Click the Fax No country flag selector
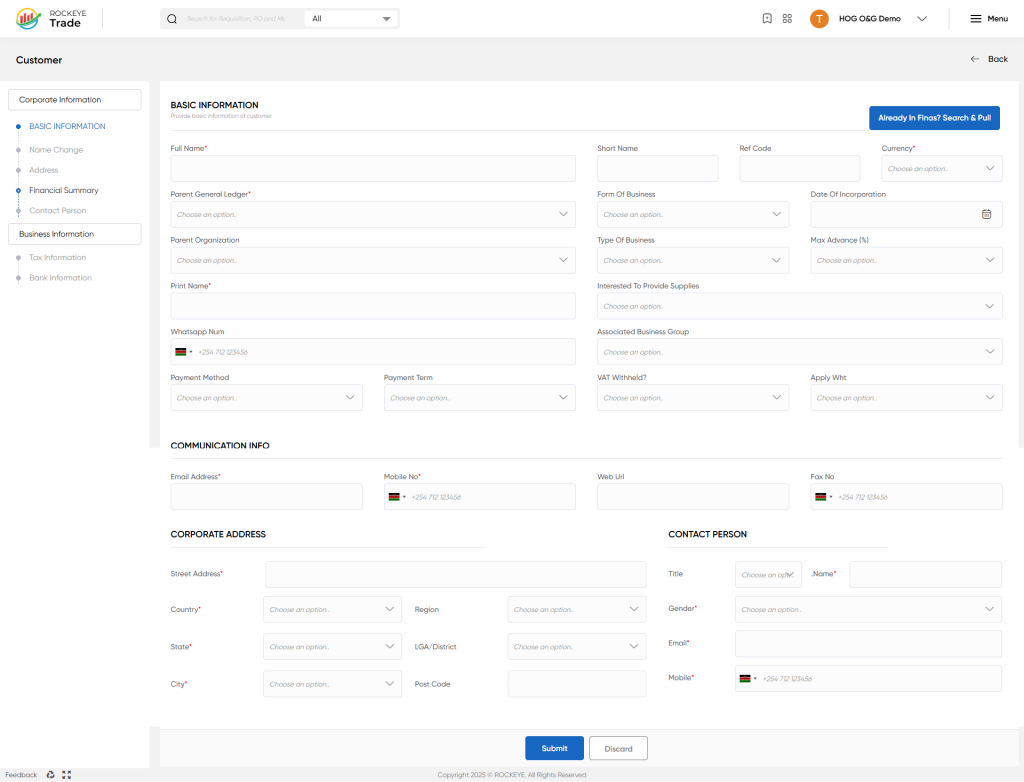Screen dimensions: 1024x782 824,497
